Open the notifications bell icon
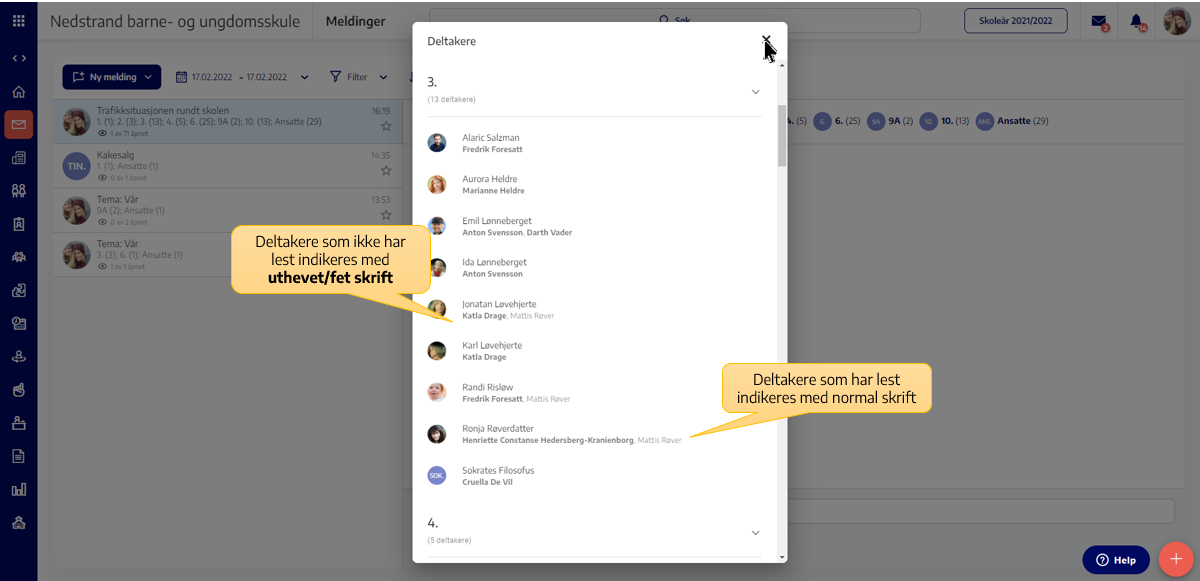Image resolution: width=1200 pixels, height=581 pixels. (1137, 21)
